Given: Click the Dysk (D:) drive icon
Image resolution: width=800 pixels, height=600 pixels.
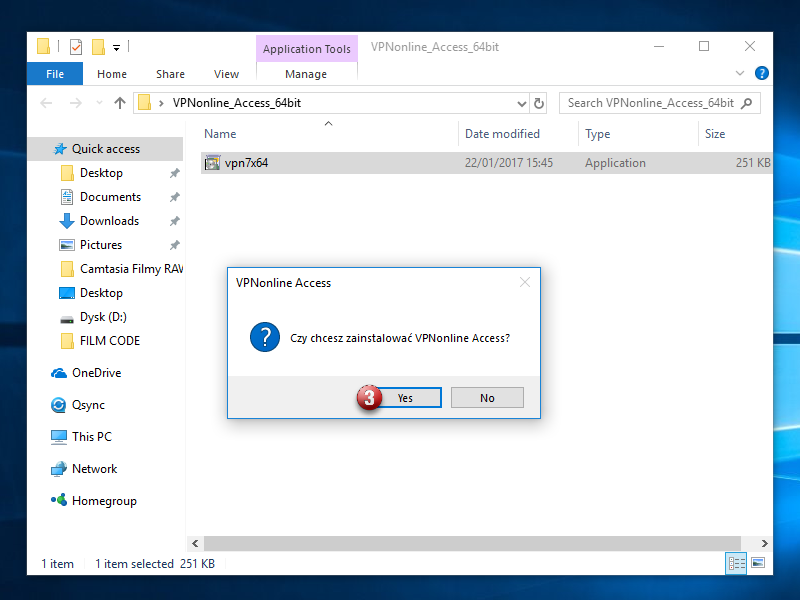Looking at the screenshot, I should [67, 319].
